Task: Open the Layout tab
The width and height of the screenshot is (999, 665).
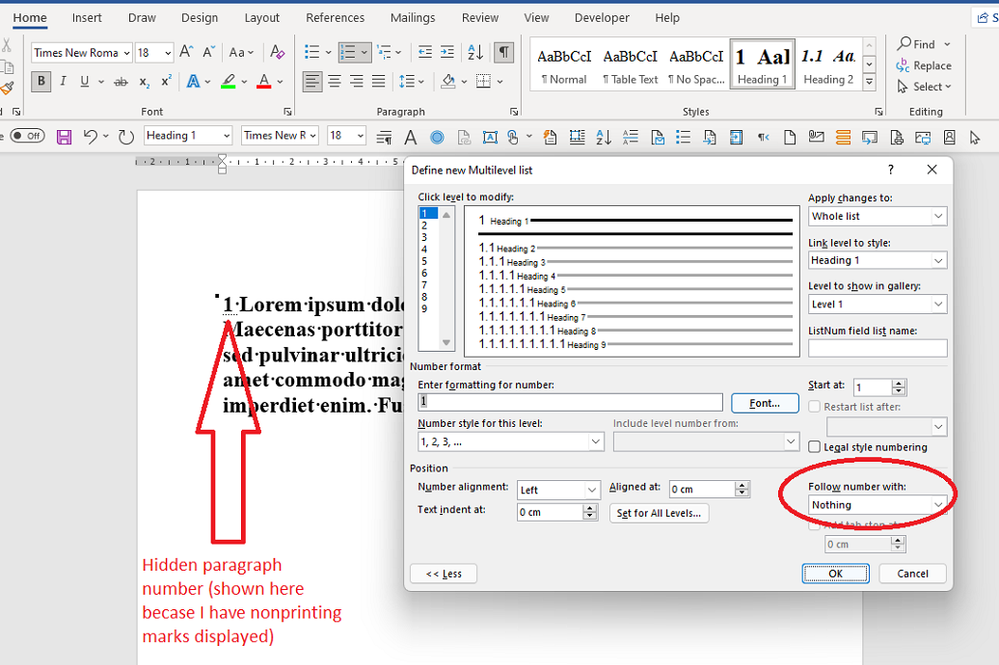Action: coord(262,18)
